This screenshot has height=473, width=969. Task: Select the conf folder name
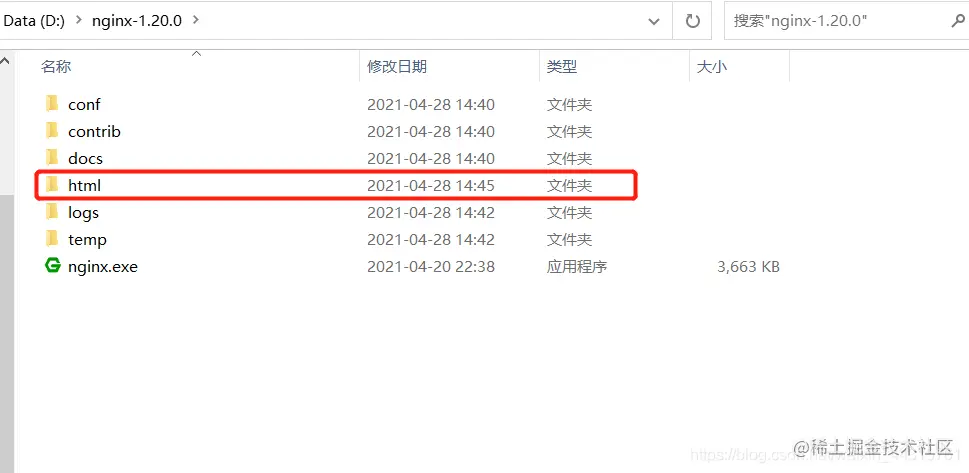[84, 104]
